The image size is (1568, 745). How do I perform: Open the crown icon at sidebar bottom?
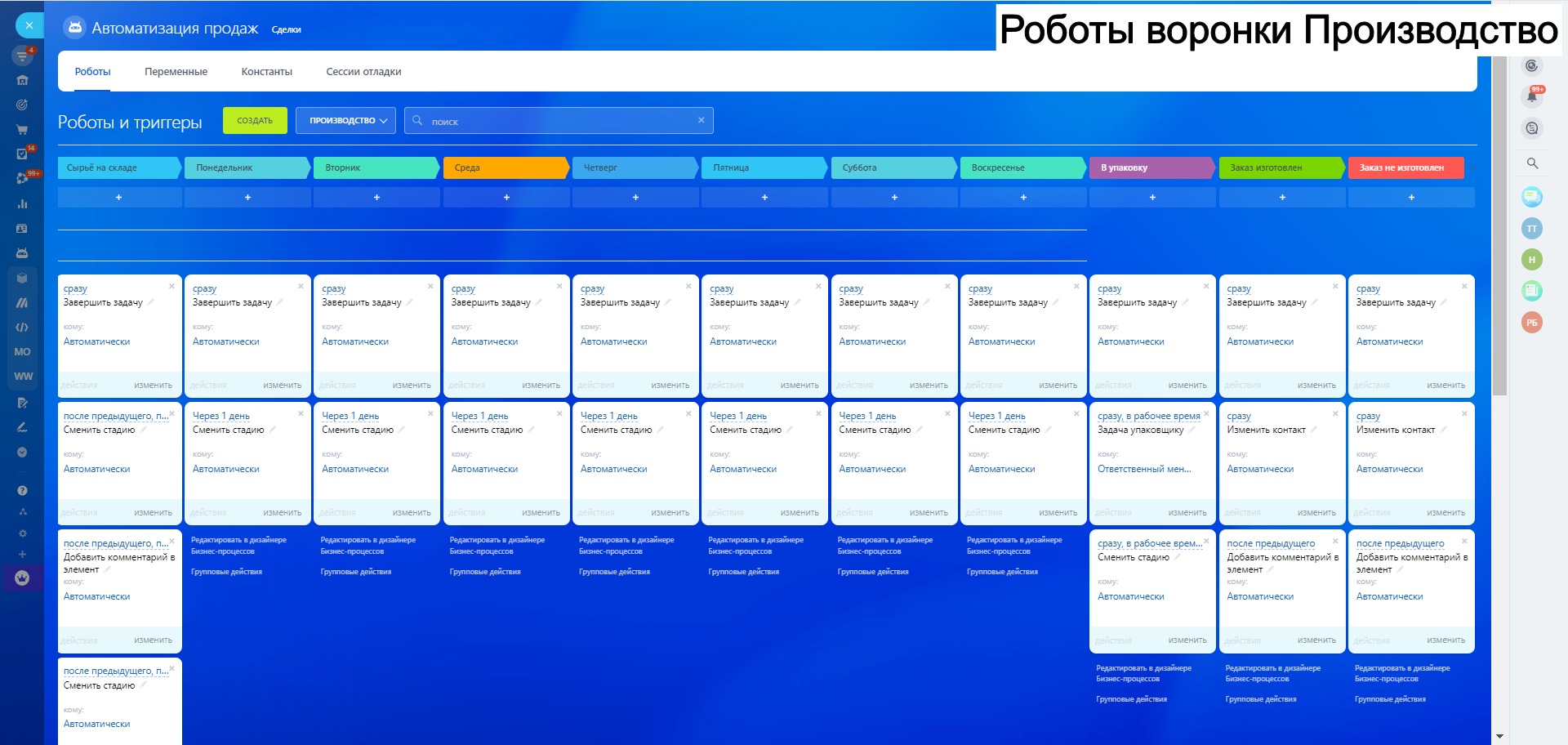[22, 578]
